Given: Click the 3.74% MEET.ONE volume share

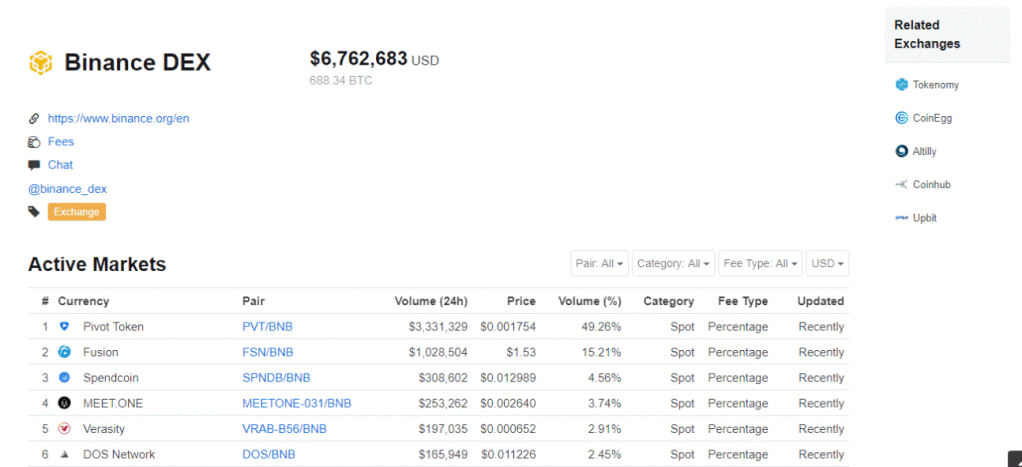Looking at the screenshot, I should 604,403.
